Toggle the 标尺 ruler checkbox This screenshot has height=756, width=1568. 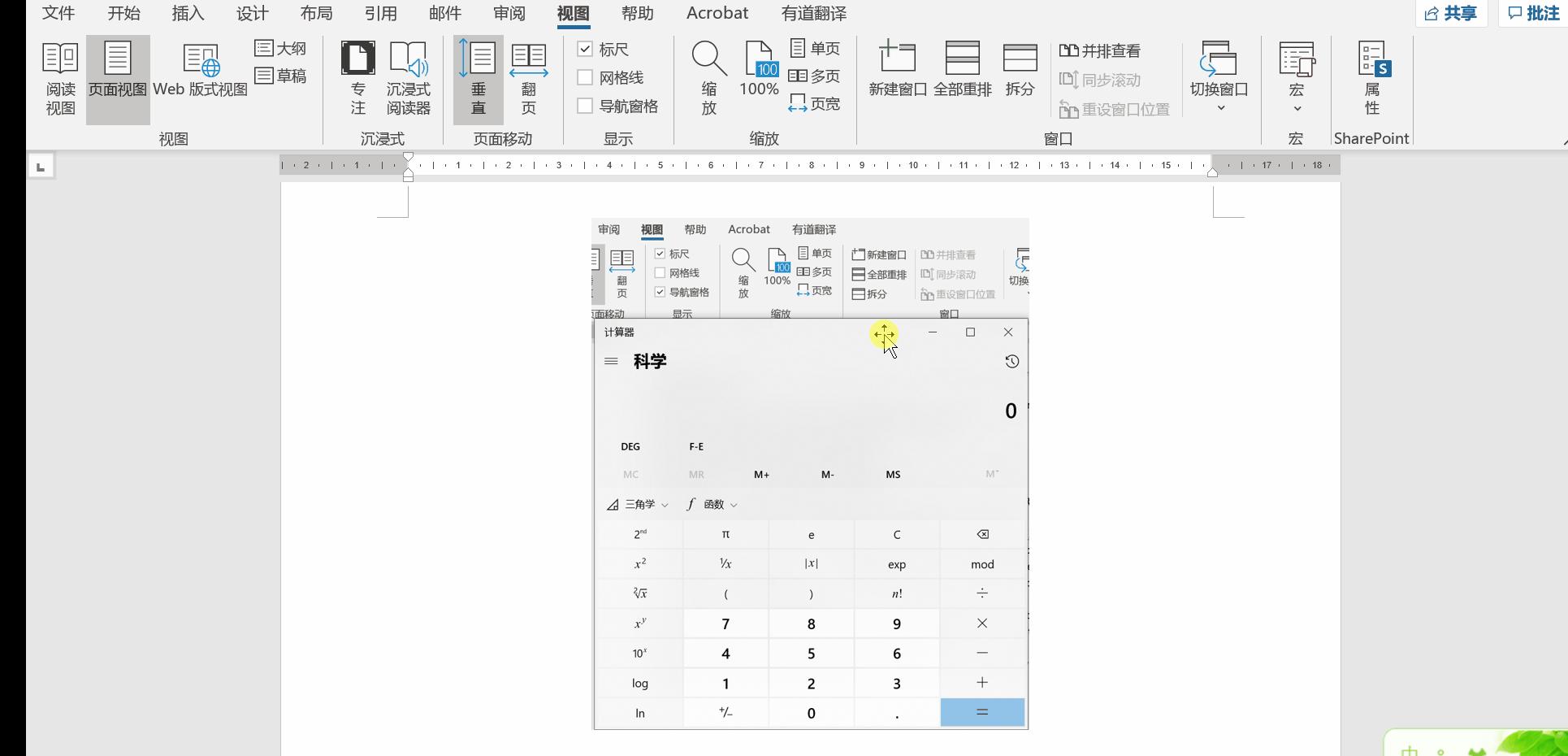[586, 50]
